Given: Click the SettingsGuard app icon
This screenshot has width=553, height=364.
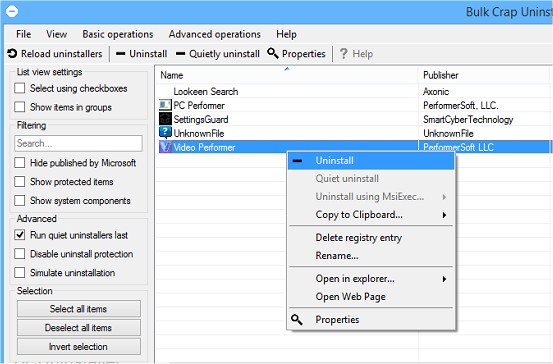Looking at the screenshot, I should pyautogui.click(x=165, y=119).
